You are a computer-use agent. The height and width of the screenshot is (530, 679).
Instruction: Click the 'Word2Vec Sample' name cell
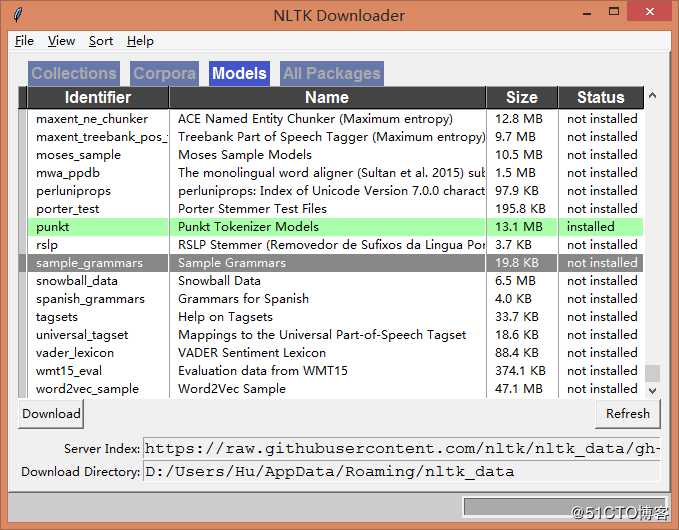232,389
